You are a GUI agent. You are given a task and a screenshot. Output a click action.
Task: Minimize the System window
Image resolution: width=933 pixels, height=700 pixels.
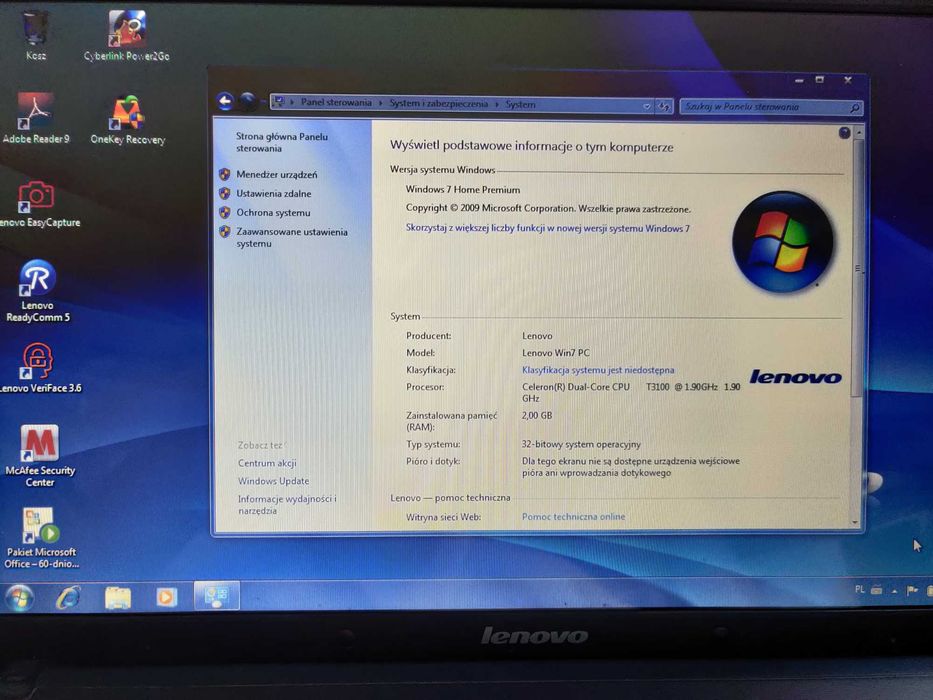click(x=799, y=80)
